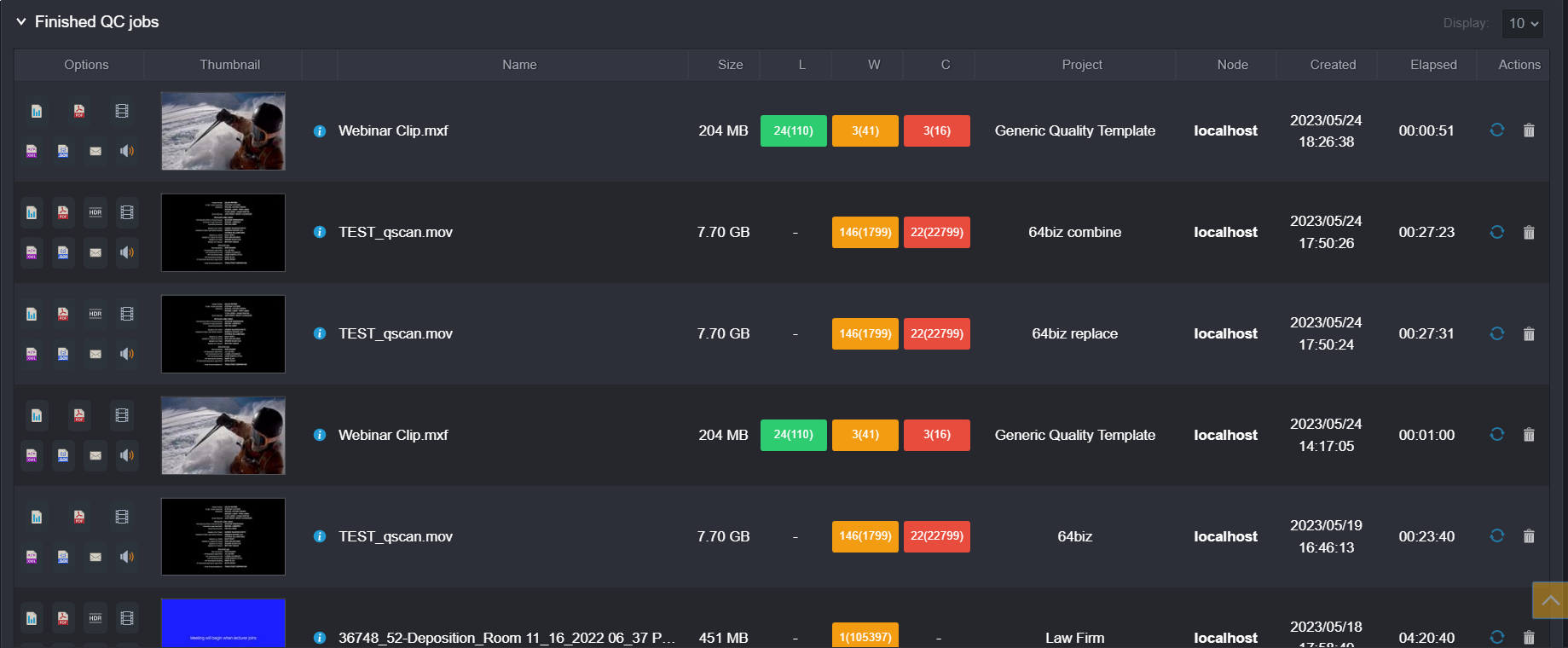Screen dimensions: 1568x648
Task: Open red 22(22799) badge for 64biz replace
Action: (937, 333)
